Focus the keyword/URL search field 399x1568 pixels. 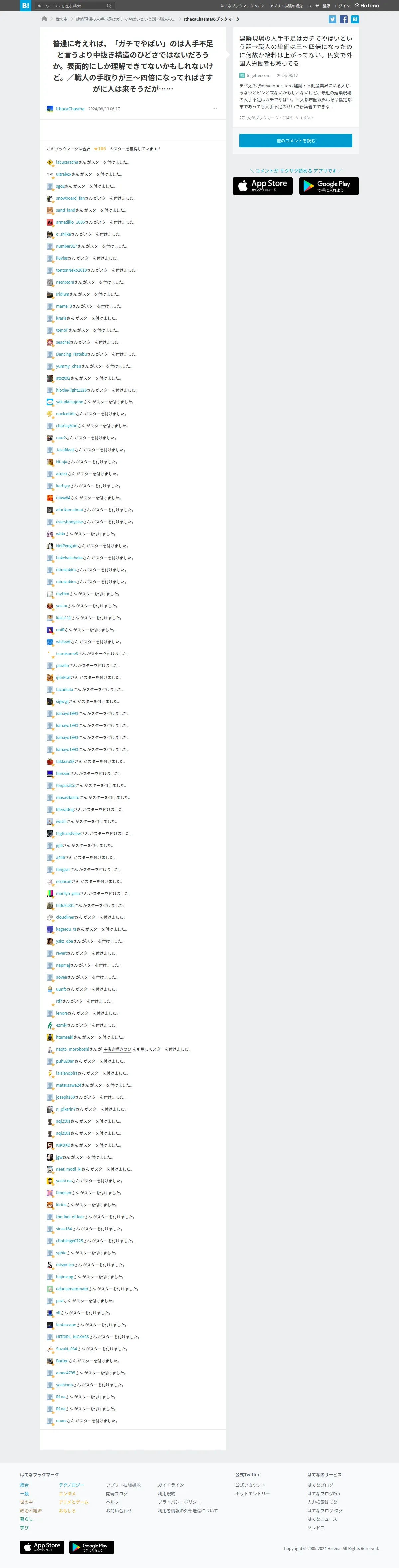click(70, 6)
